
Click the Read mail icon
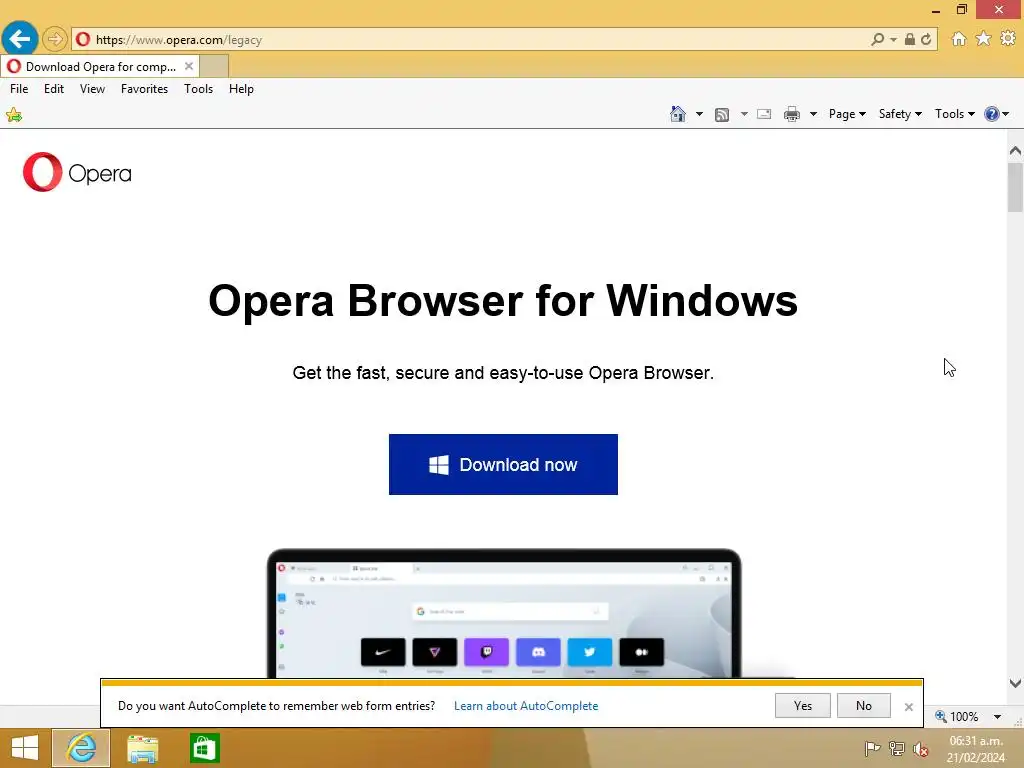[764, 114]
